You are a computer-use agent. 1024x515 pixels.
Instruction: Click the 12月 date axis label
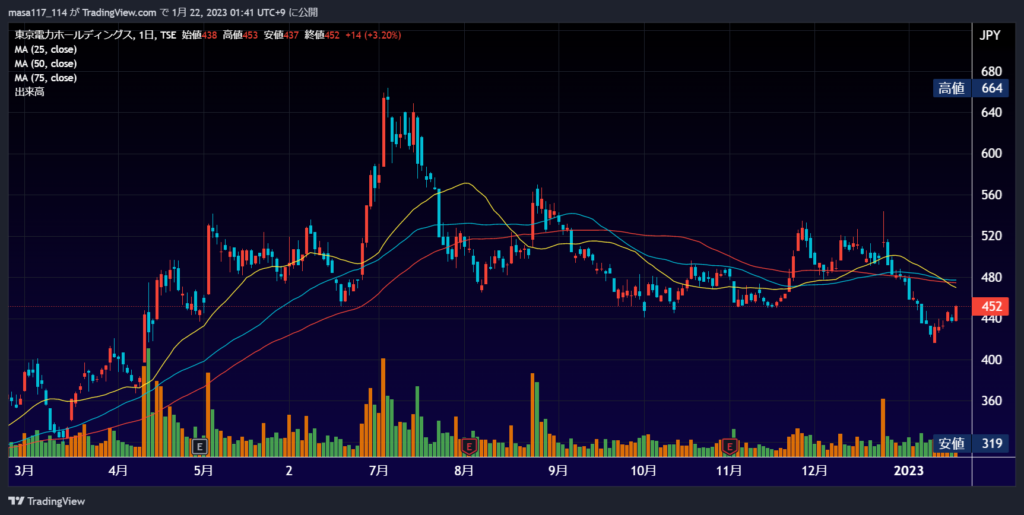(815, 471)
